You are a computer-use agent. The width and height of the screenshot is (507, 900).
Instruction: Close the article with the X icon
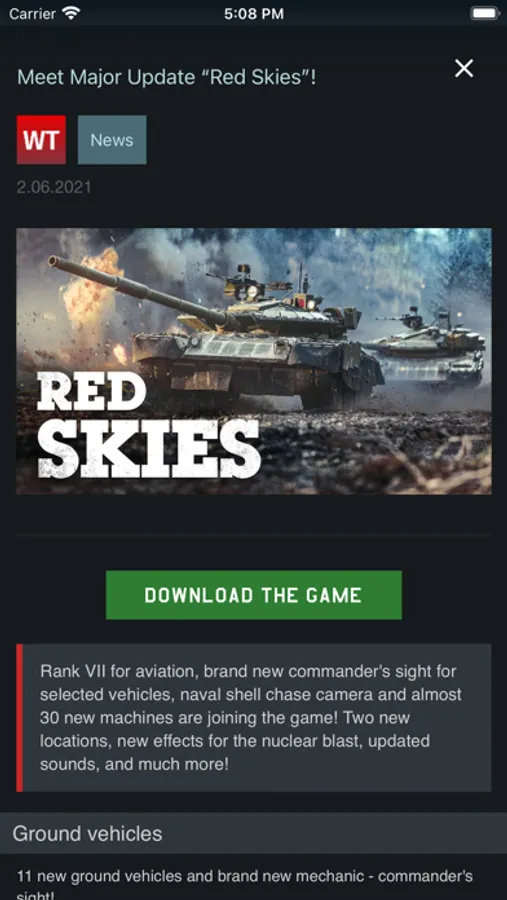pos(464,68)
